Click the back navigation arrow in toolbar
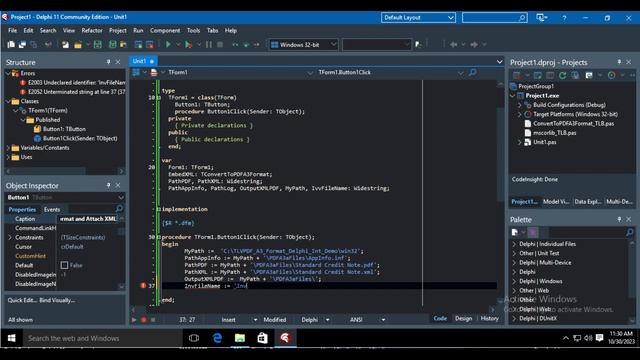Image resolution: width=640 pixels, height=360 pixels. point(453,44)
